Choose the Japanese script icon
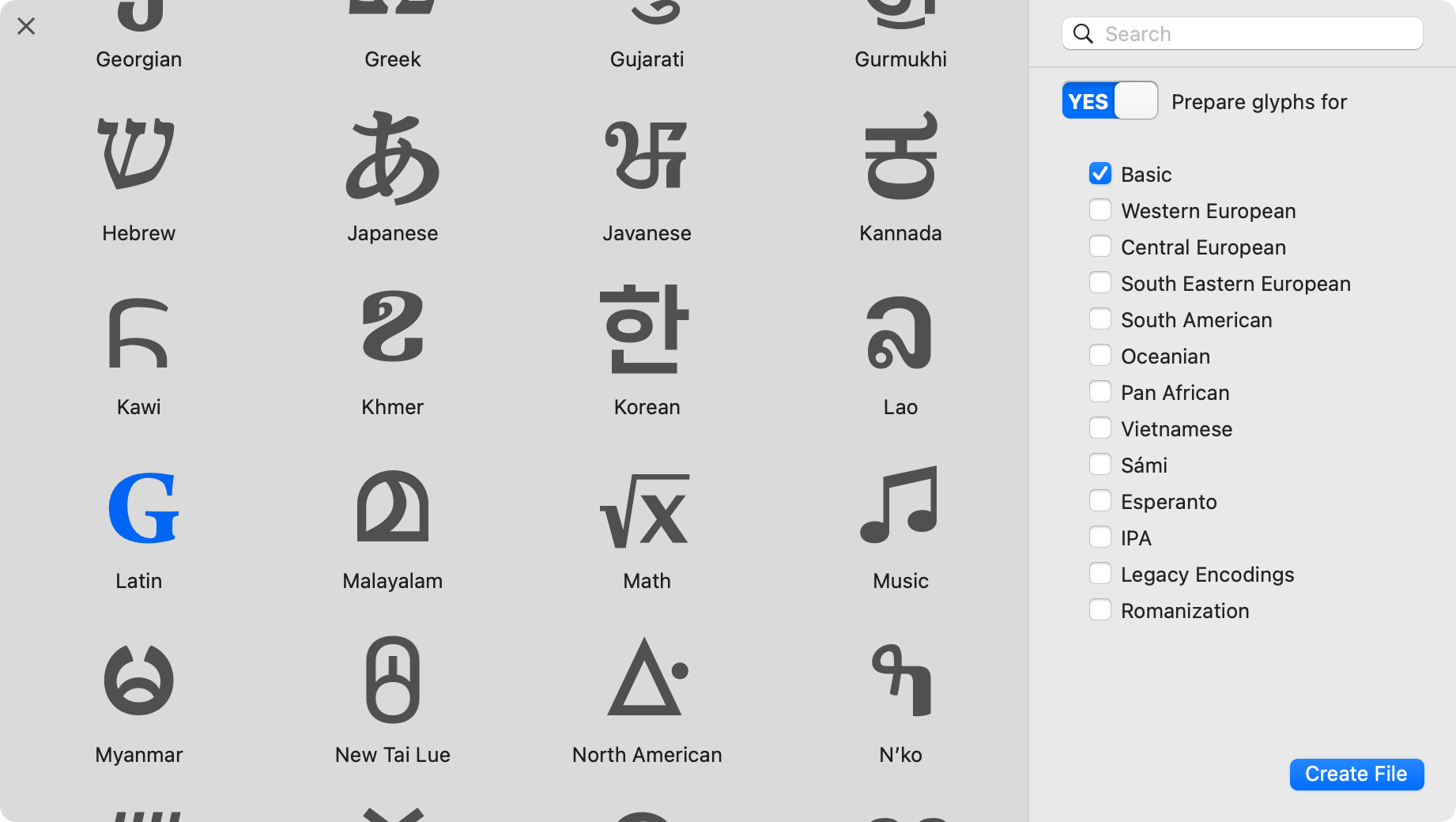This screenshot has width=1456, height=822. click(393, 157)
